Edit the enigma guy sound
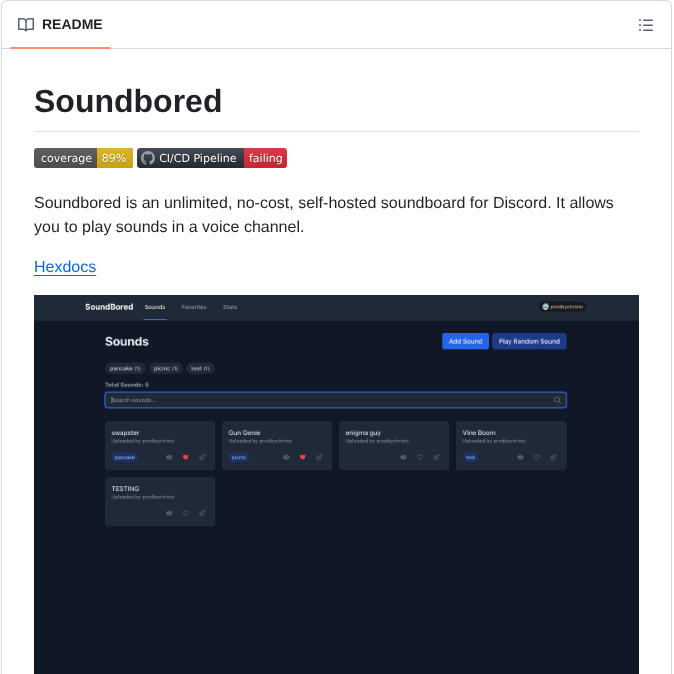 tap(436, 457)
